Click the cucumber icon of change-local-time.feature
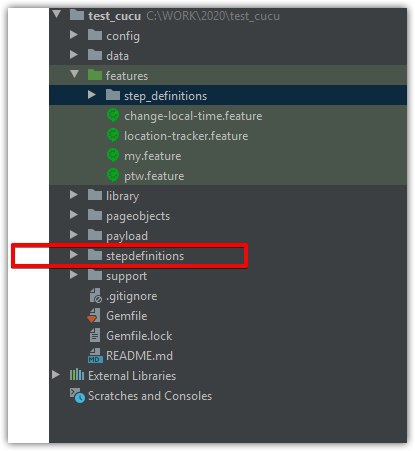This screenshot has width=415, height=451. (x=113, y=115)
